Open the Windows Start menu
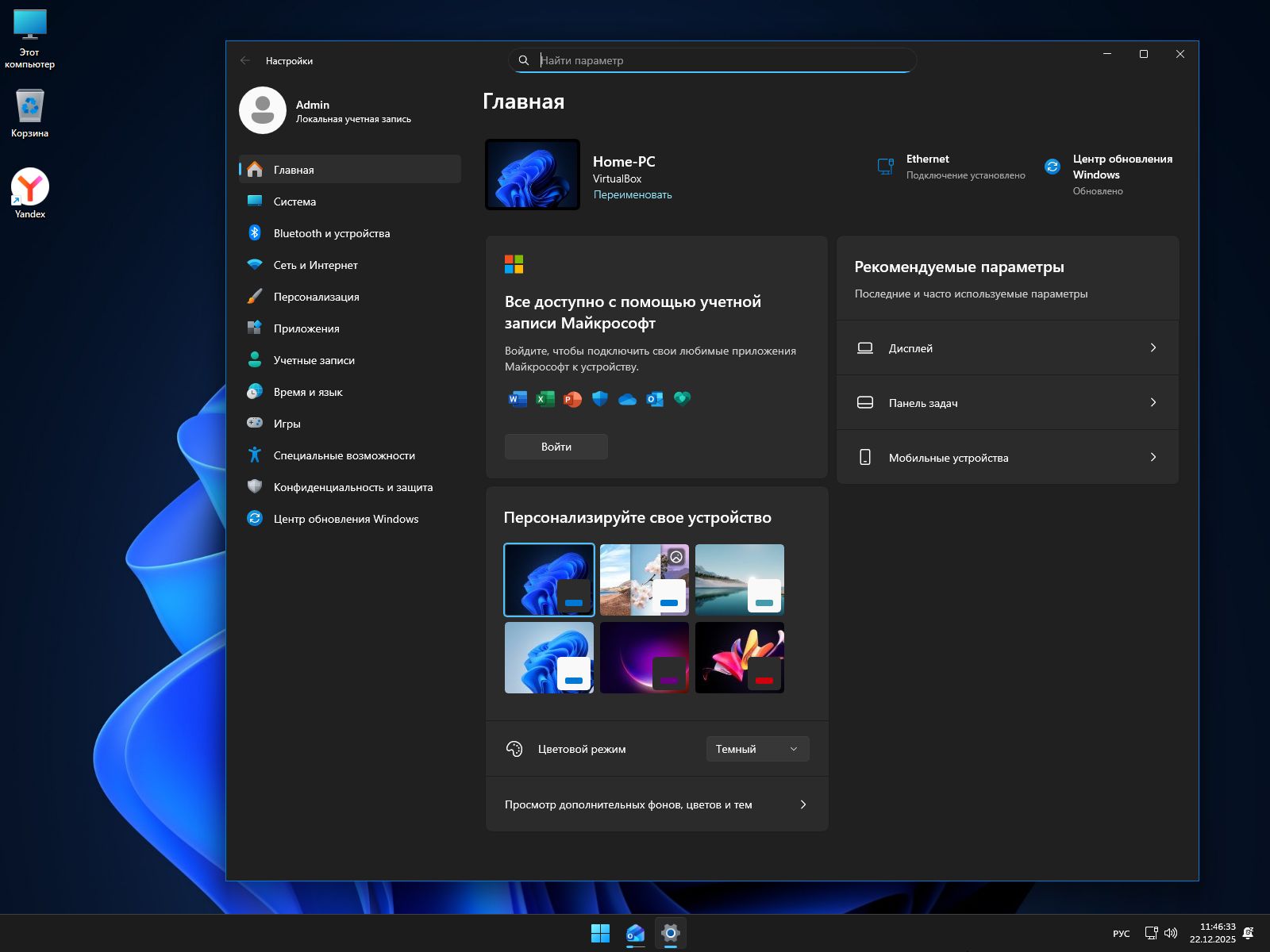 tap(600, 934)
